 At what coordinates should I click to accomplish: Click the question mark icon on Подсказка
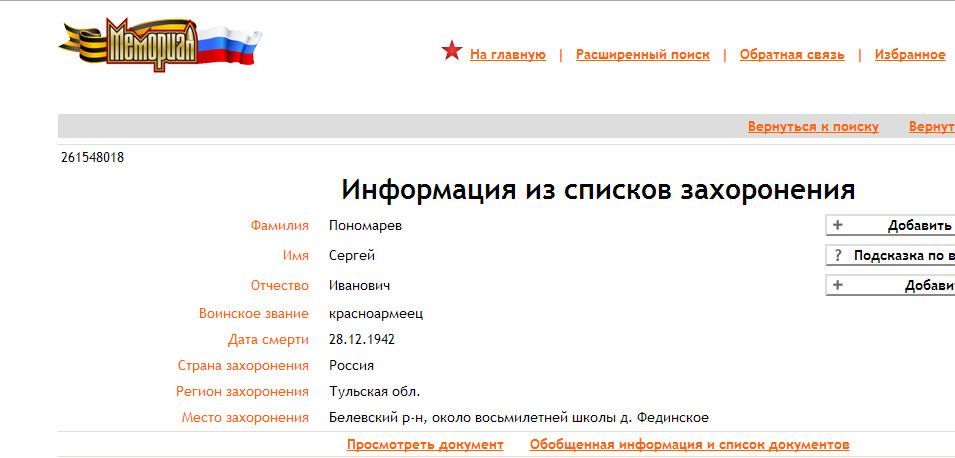[x=838, y=256]
